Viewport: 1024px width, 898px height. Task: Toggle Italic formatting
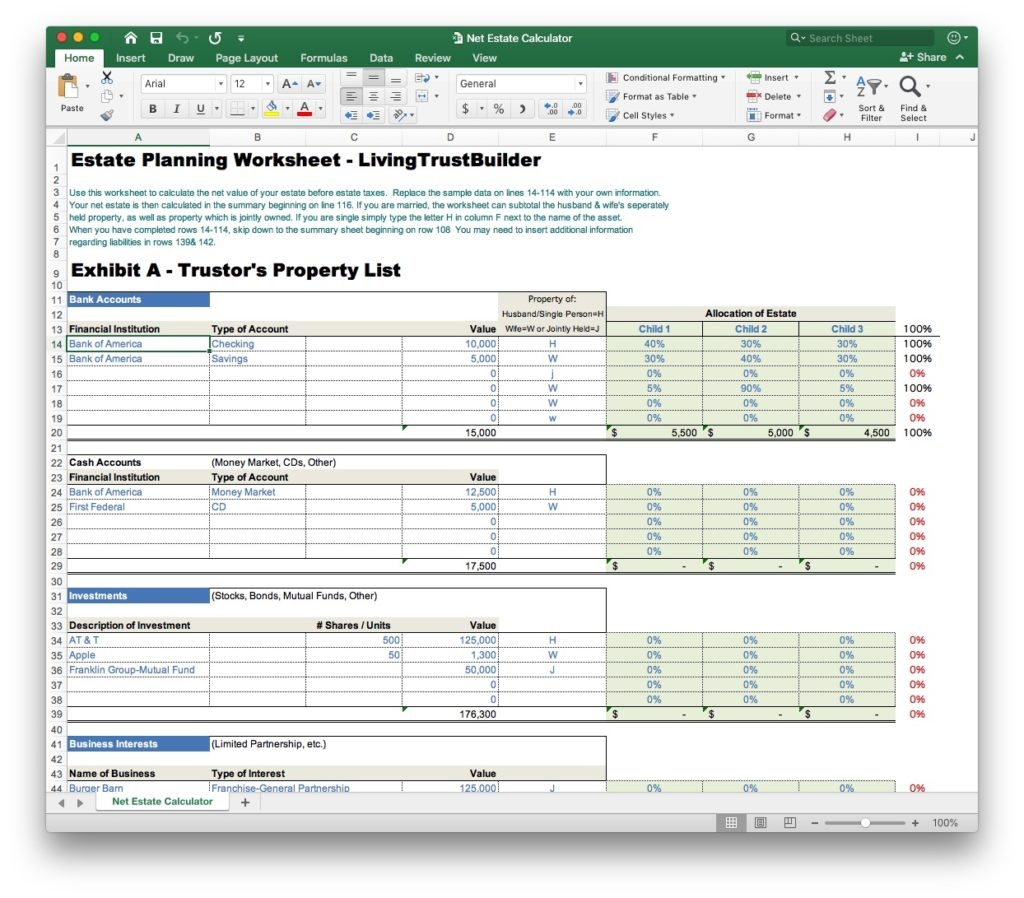tap(177, 109)
